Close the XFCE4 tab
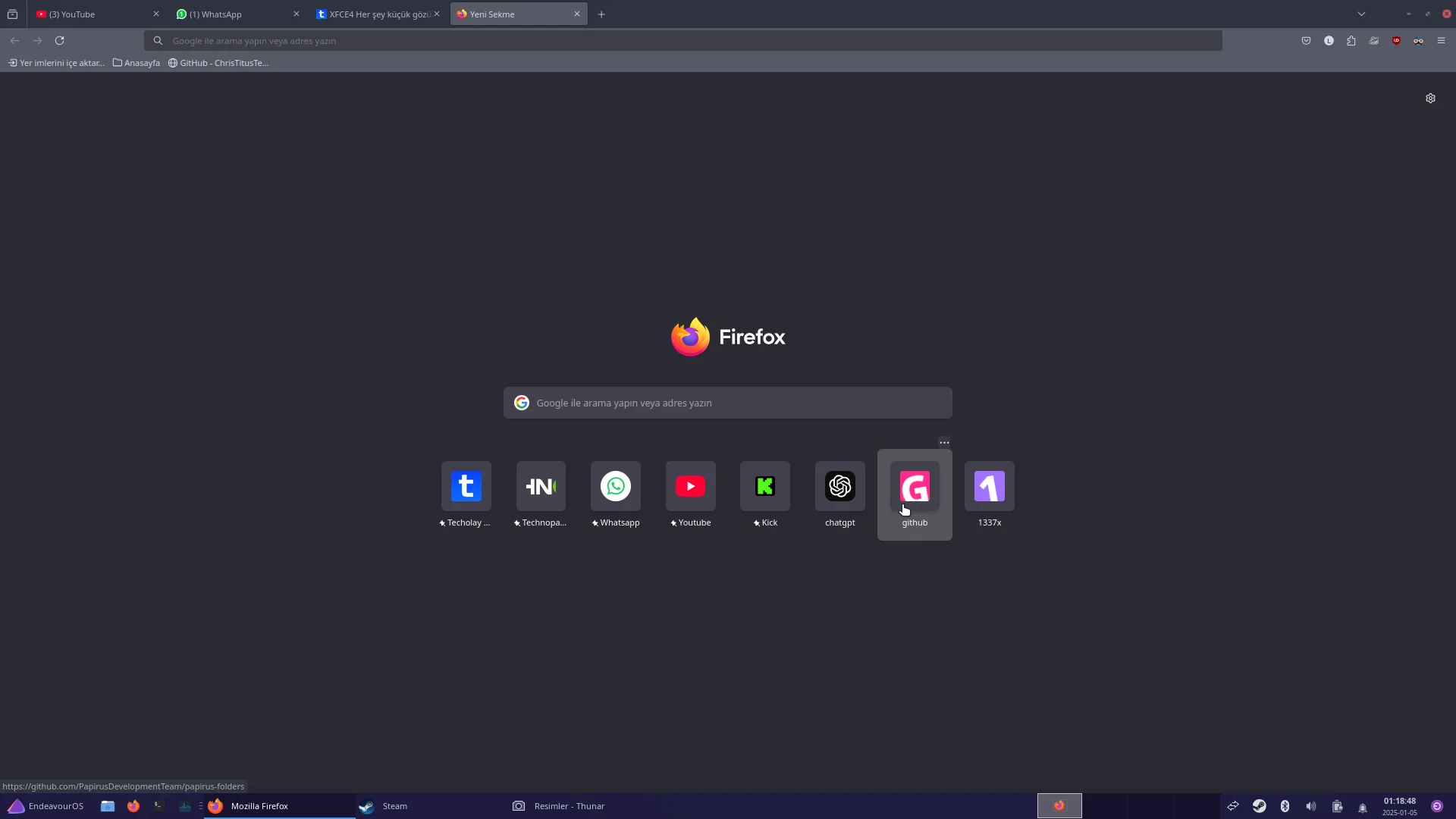The height and width of the screenshot is (819, 1456). point(437,14)
